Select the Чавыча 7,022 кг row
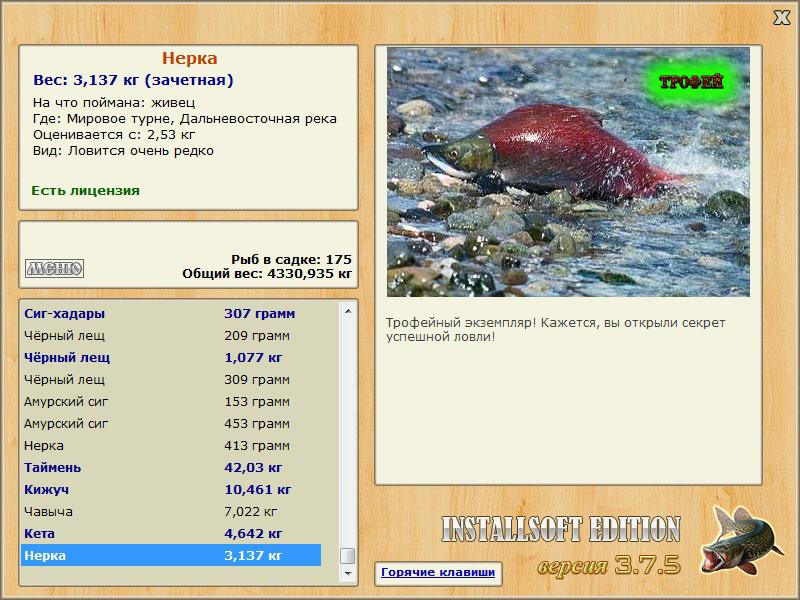The image size is (800, 600). pos(171,511)
